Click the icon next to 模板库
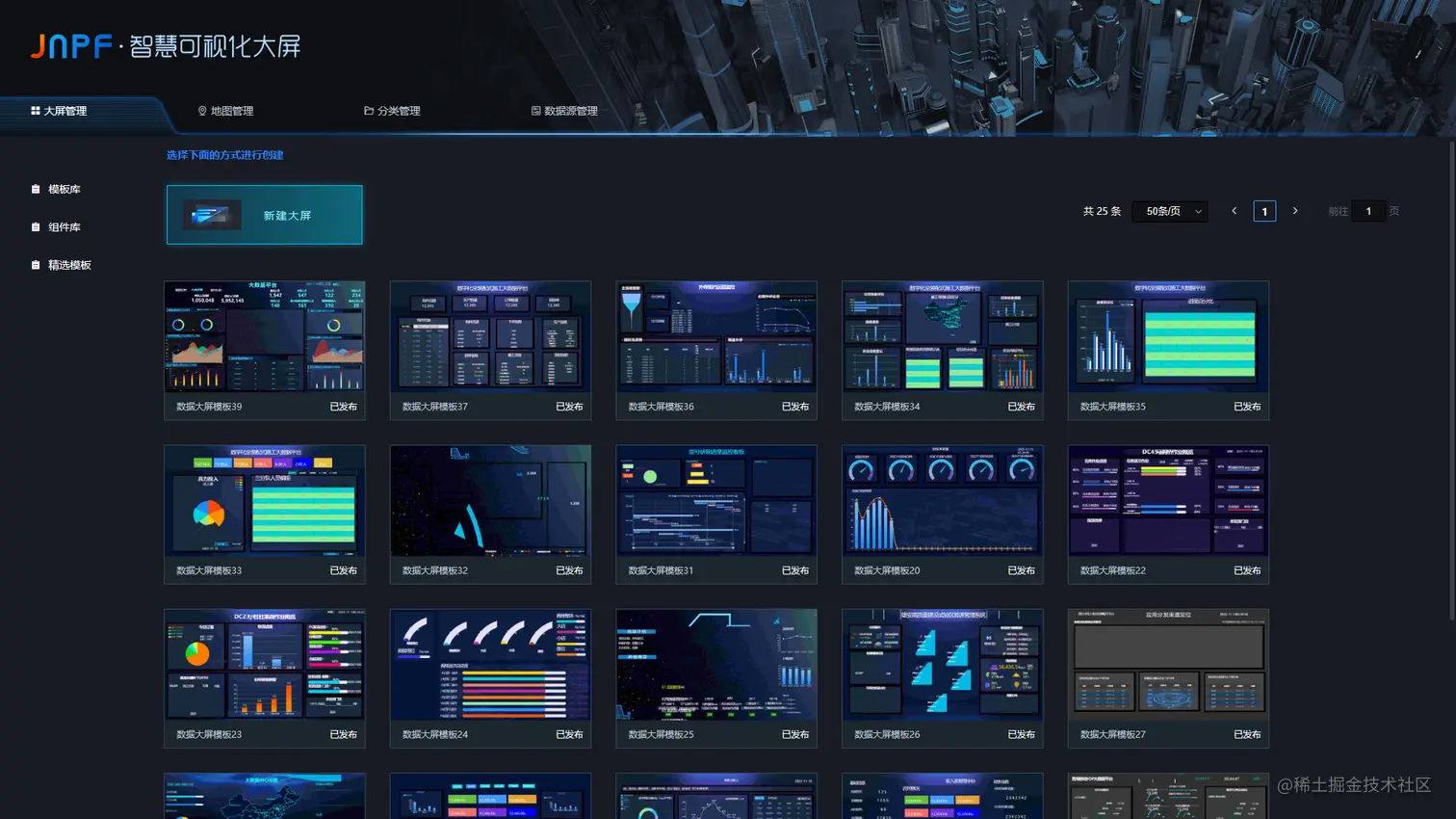This screenshot has width=1456, height=819. pos(36,189)
